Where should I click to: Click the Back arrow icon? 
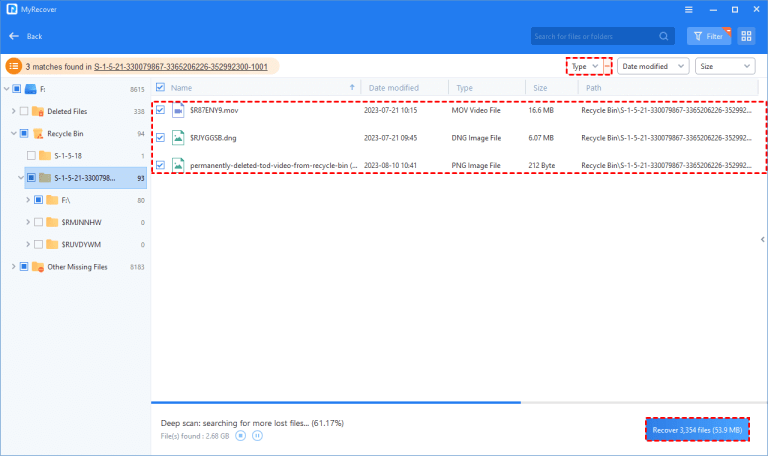[14, 36]
